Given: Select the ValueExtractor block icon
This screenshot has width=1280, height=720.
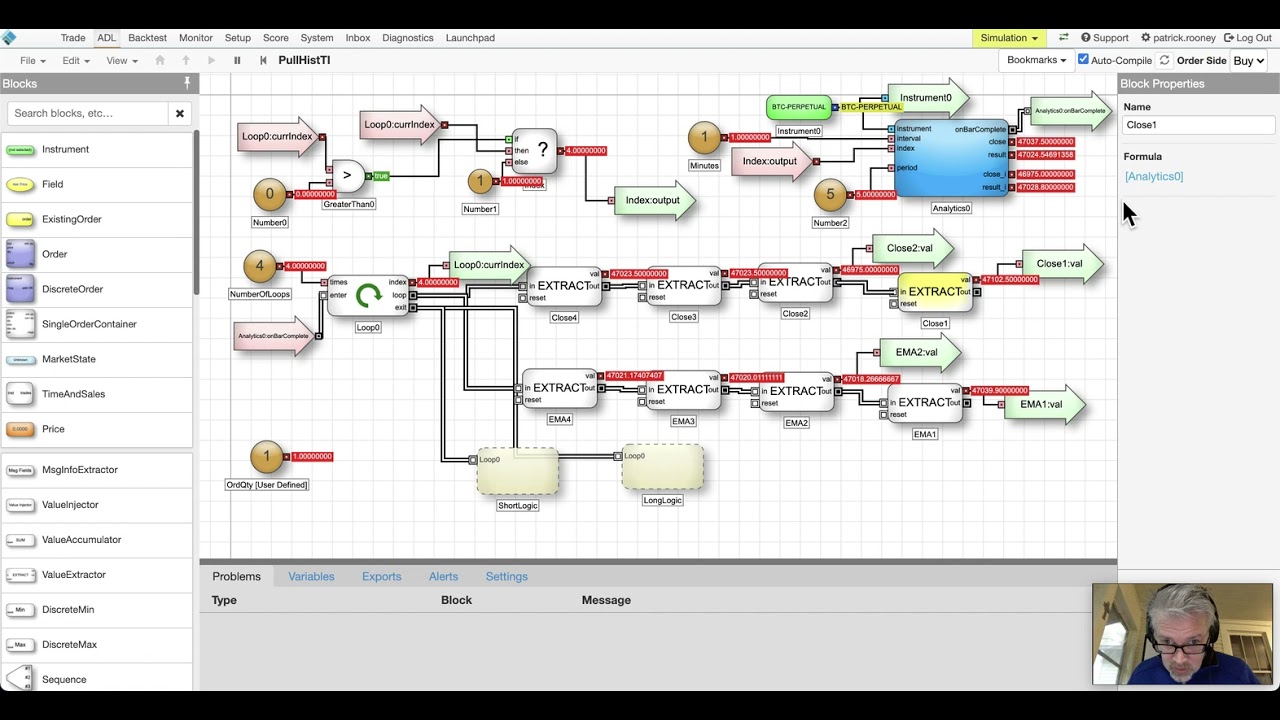Looking at the screenshot, I should (x=20, y=575).
